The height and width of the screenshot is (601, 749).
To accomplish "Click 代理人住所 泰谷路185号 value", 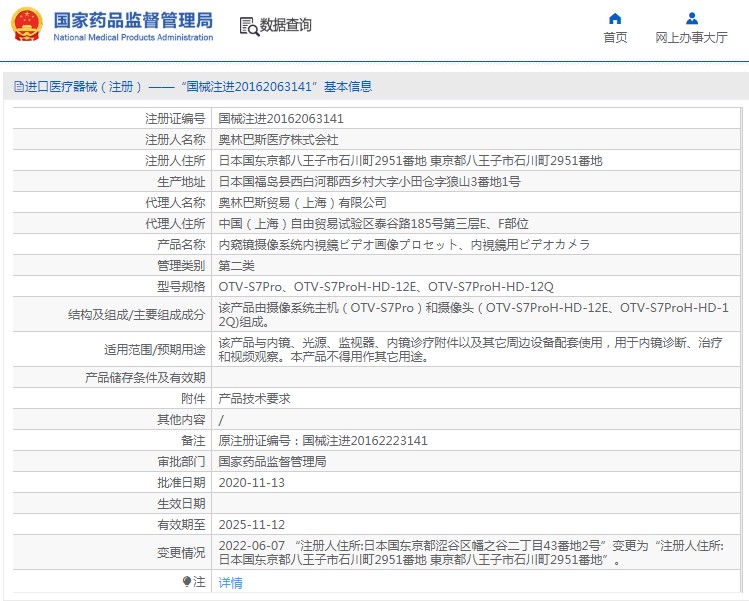I will pos(374,224).
